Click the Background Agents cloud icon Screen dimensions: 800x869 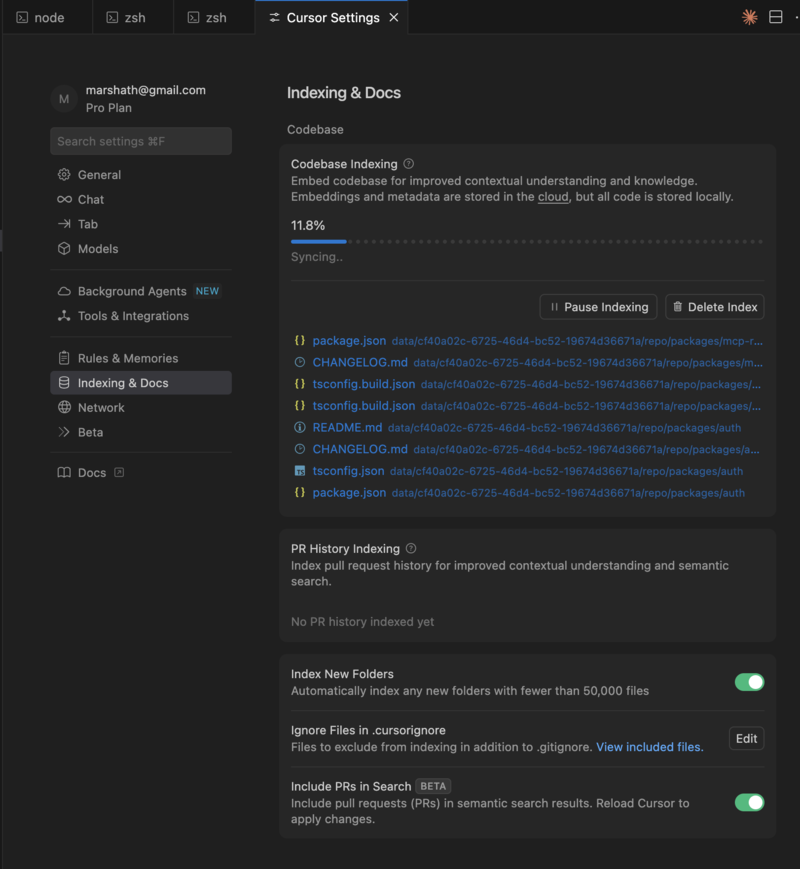point(64,291)
